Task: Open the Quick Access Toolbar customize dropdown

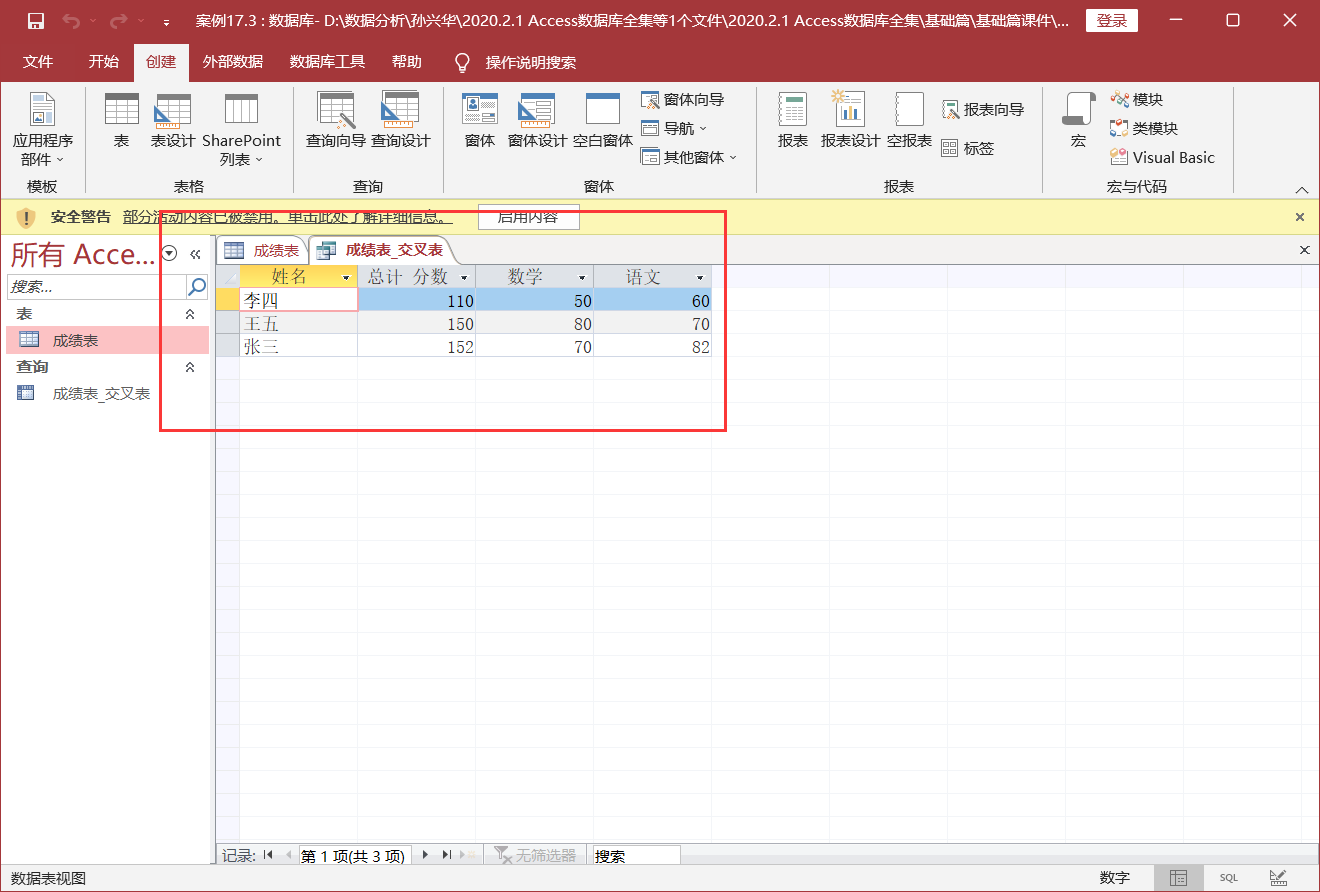Action: click(165, 22)
